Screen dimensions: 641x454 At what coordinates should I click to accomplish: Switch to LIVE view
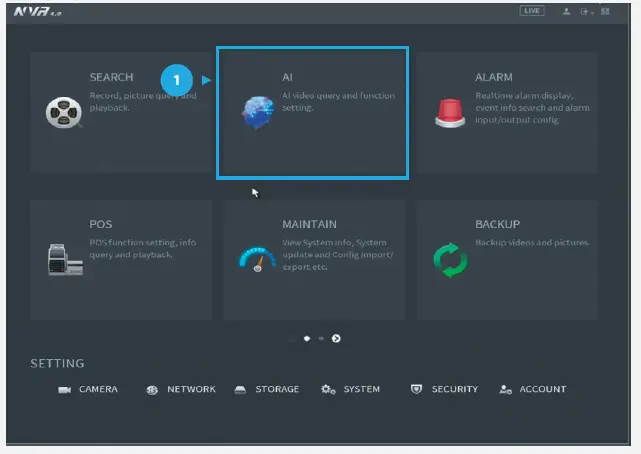click(x=532, y=11)
